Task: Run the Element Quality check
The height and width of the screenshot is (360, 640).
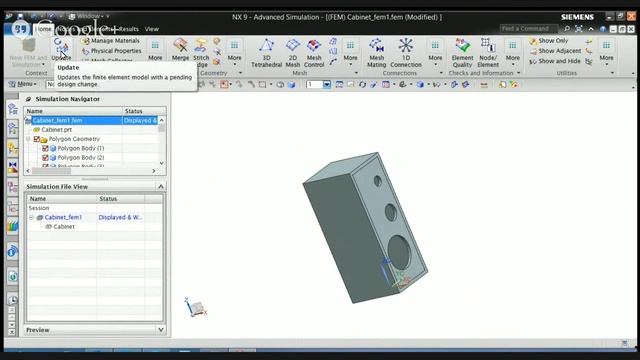Action: tap(462, 53)
